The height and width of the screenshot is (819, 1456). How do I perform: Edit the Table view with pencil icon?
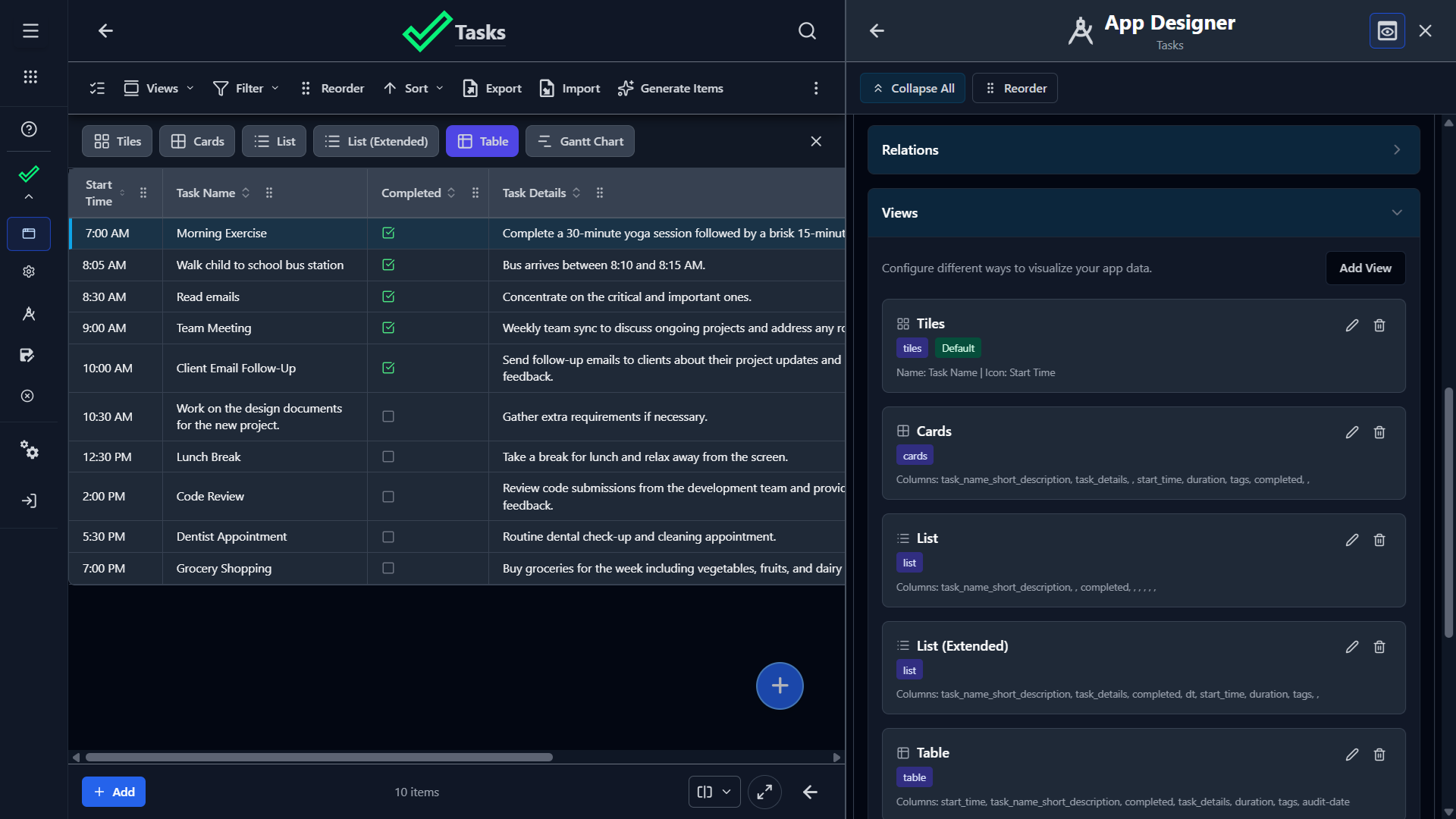[1352, 755]
